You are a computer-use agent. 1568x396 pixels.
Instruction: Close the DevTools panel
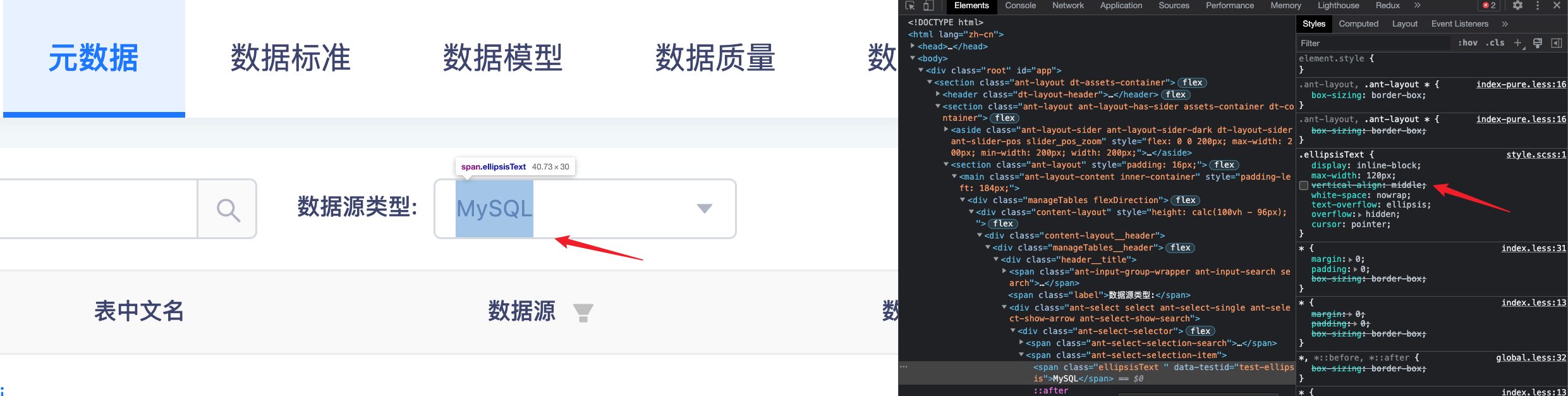(1557, 6)
